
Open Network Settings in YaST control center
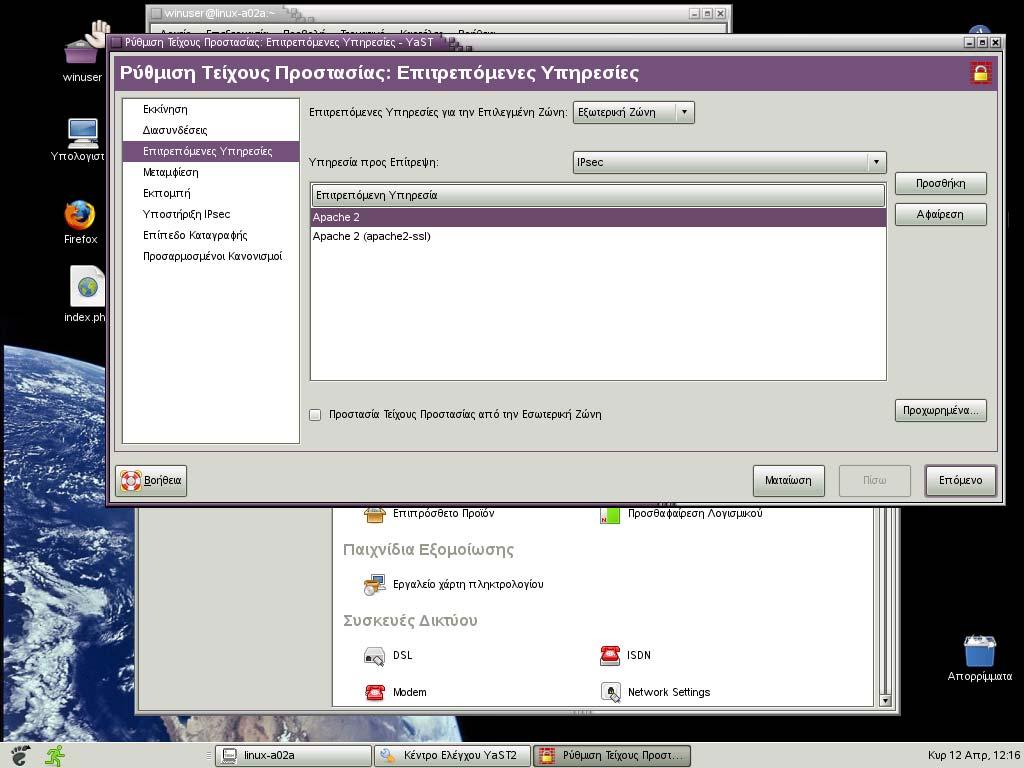(x=655, y=692)
